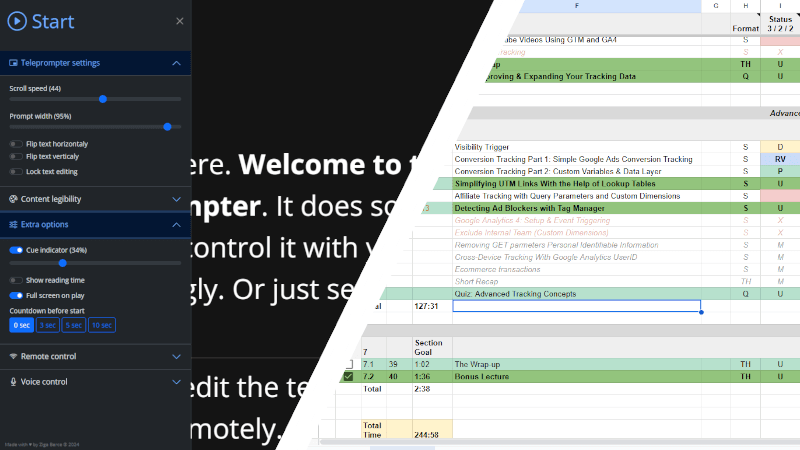Select the 3 sec countdown option
Image resolution: width=800 pixels, height=450 pixels.
coord(48,325)
